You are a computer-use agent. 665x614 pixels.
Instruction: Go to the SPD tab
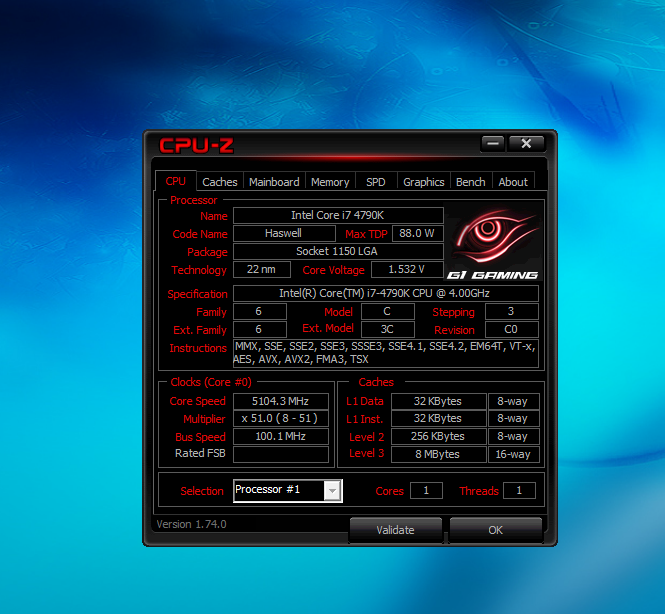tap(376, 182)
